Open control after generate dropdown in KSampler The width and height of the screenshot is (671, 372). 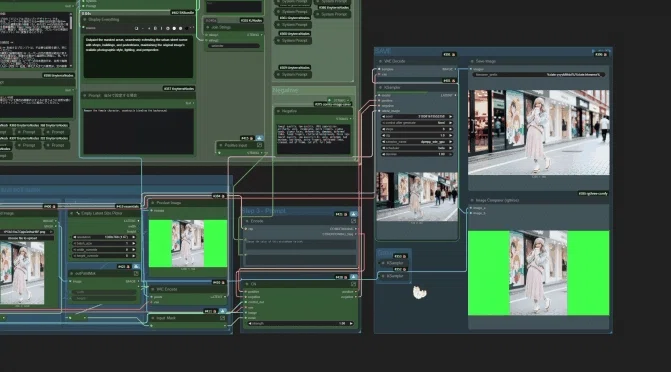coord(417,123)
